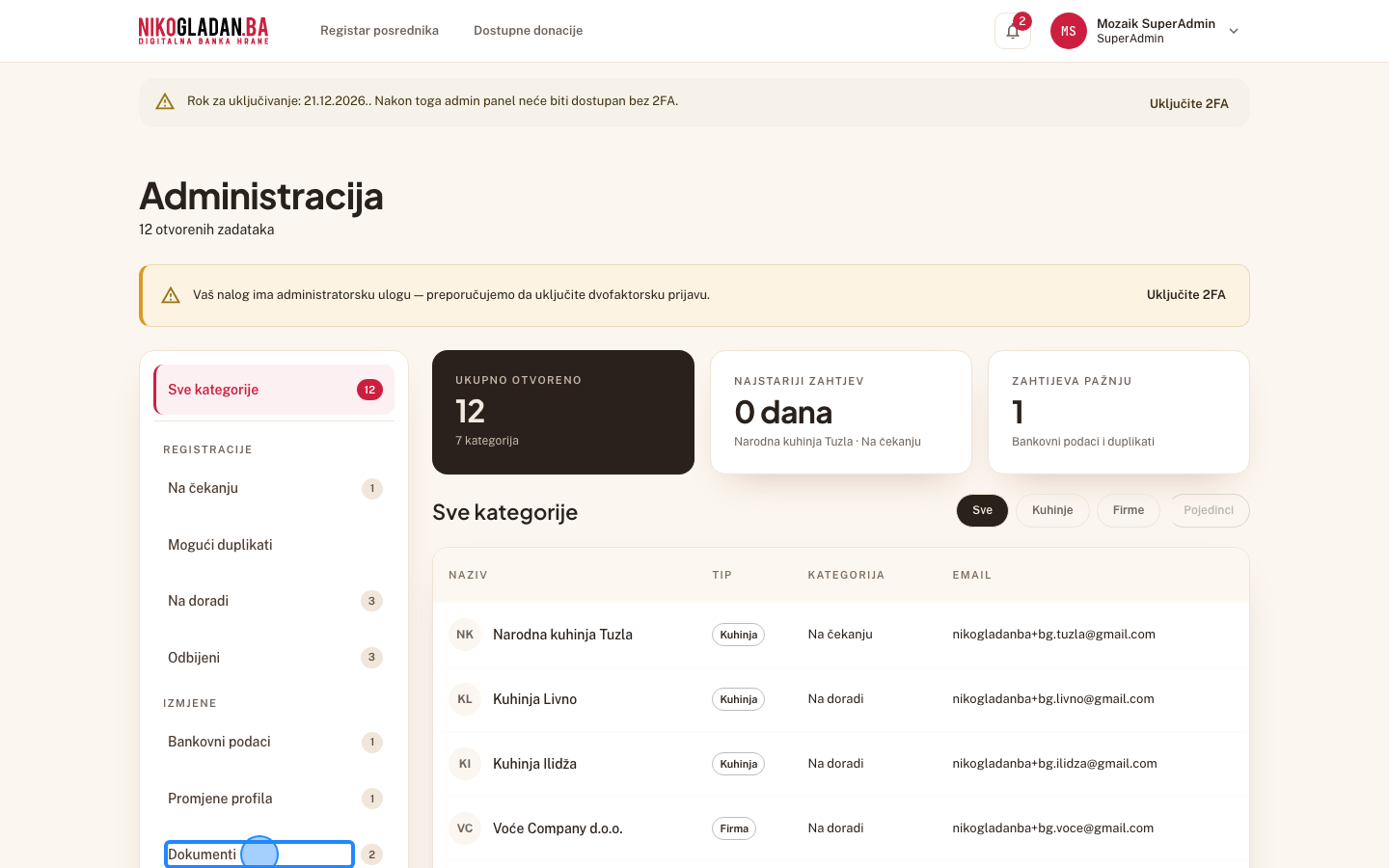Open Na čekanju registrations
Screen dimensions: 1389x868
[274, 488]
